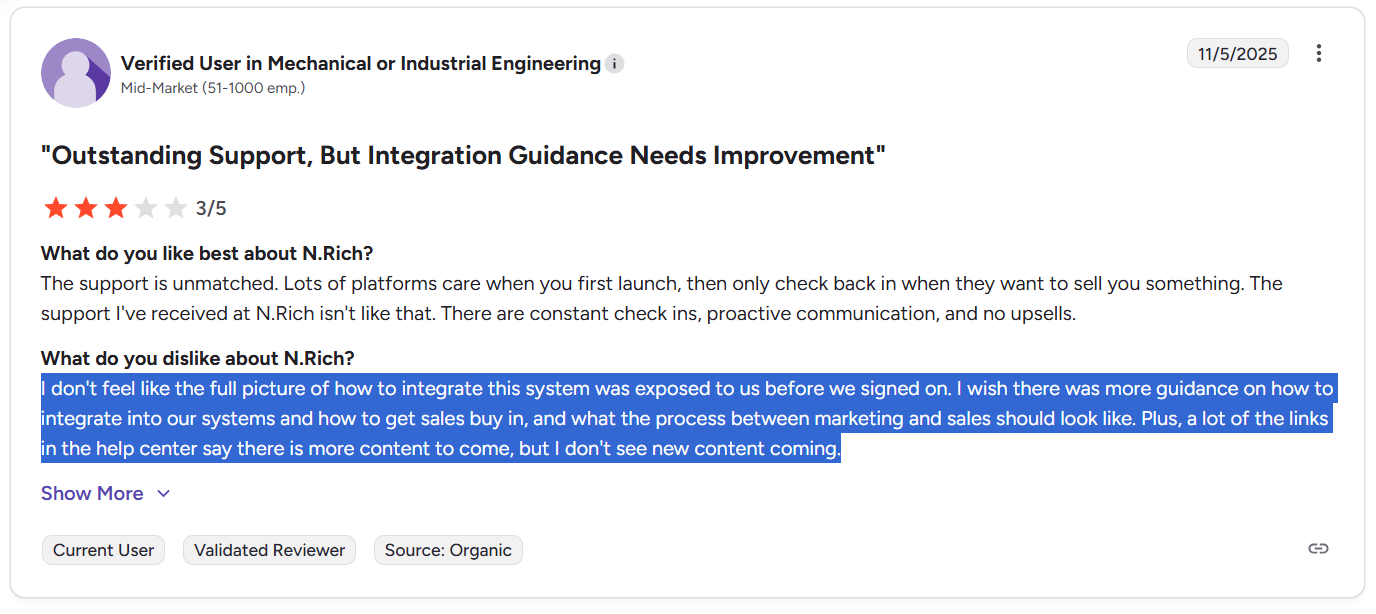
Task: Click the grayed-out fifth star
Action: tap(175, 207)
